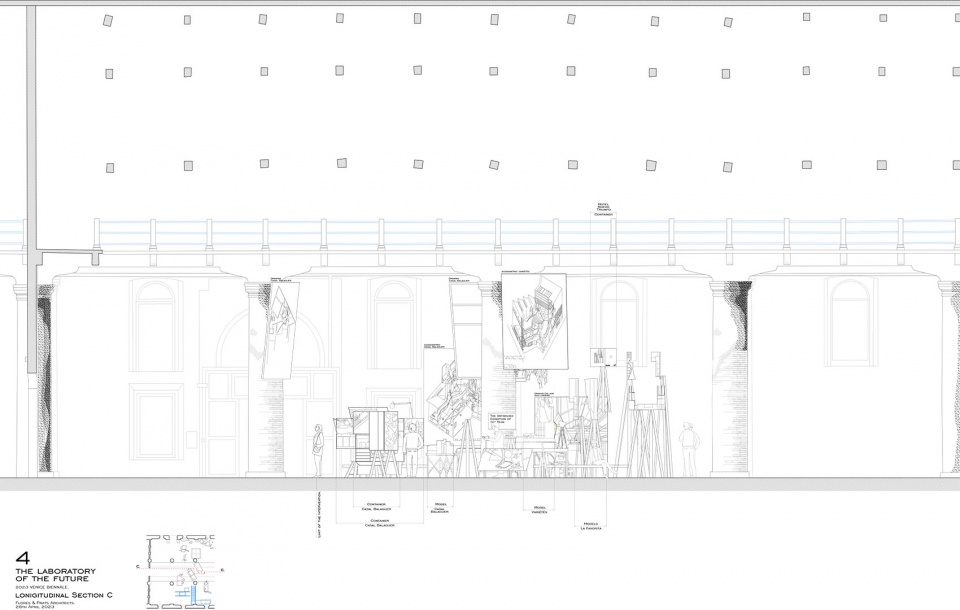Click the "Model Variétés" label below floor
Screen dimensions: 960x610
[539, 510]
